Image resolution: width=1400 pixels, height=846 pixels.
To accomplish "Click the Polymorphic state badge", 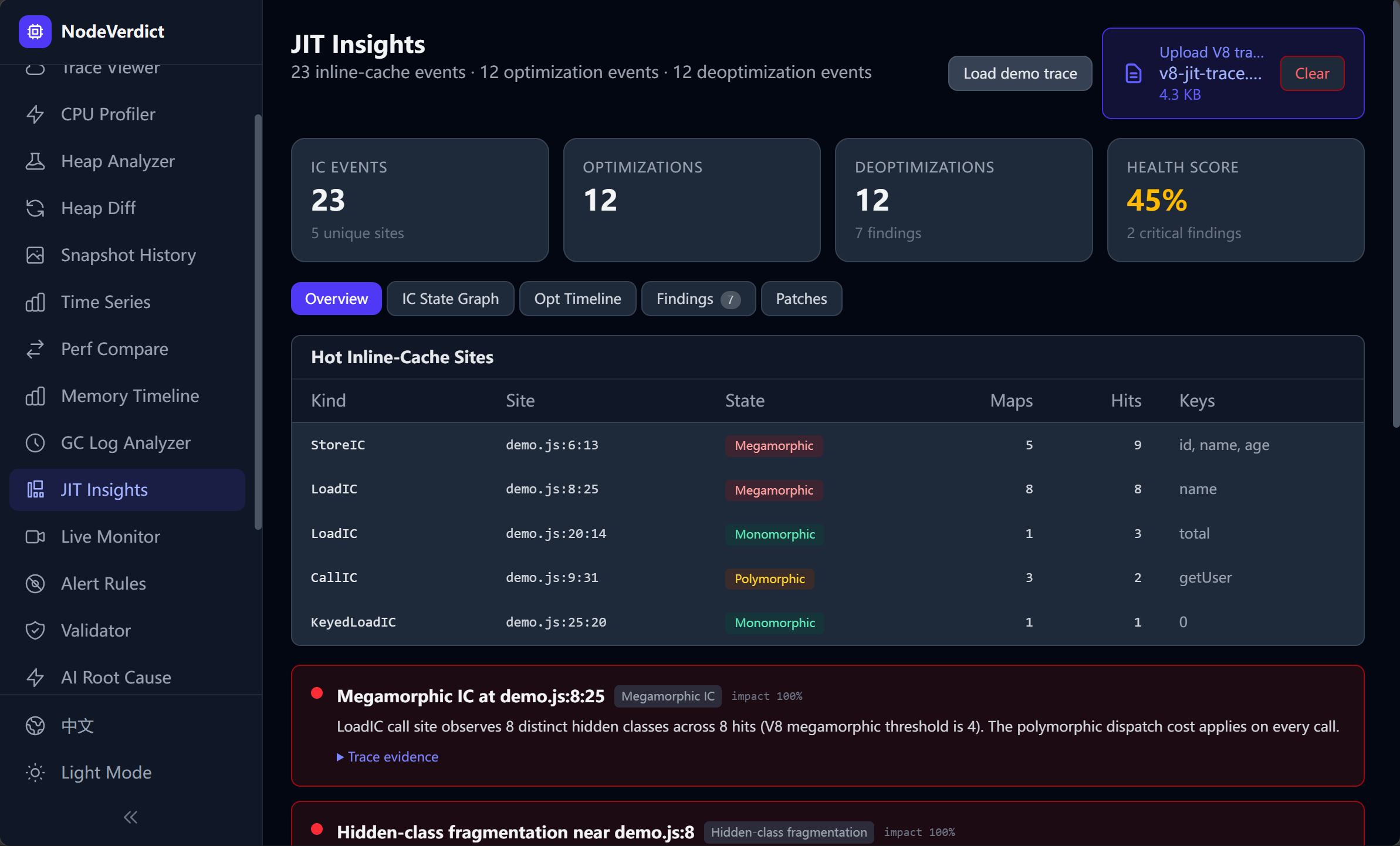I will [x=769, y=578].
